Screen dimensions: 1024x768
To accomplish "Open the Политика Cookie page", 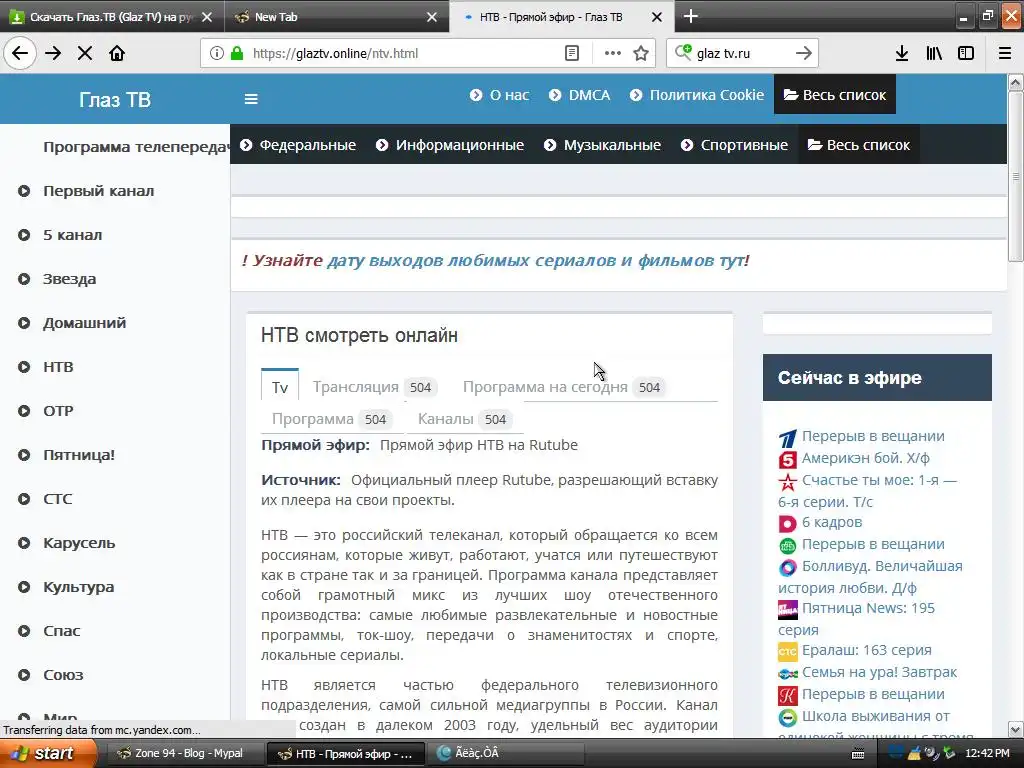I will [697, 95].
